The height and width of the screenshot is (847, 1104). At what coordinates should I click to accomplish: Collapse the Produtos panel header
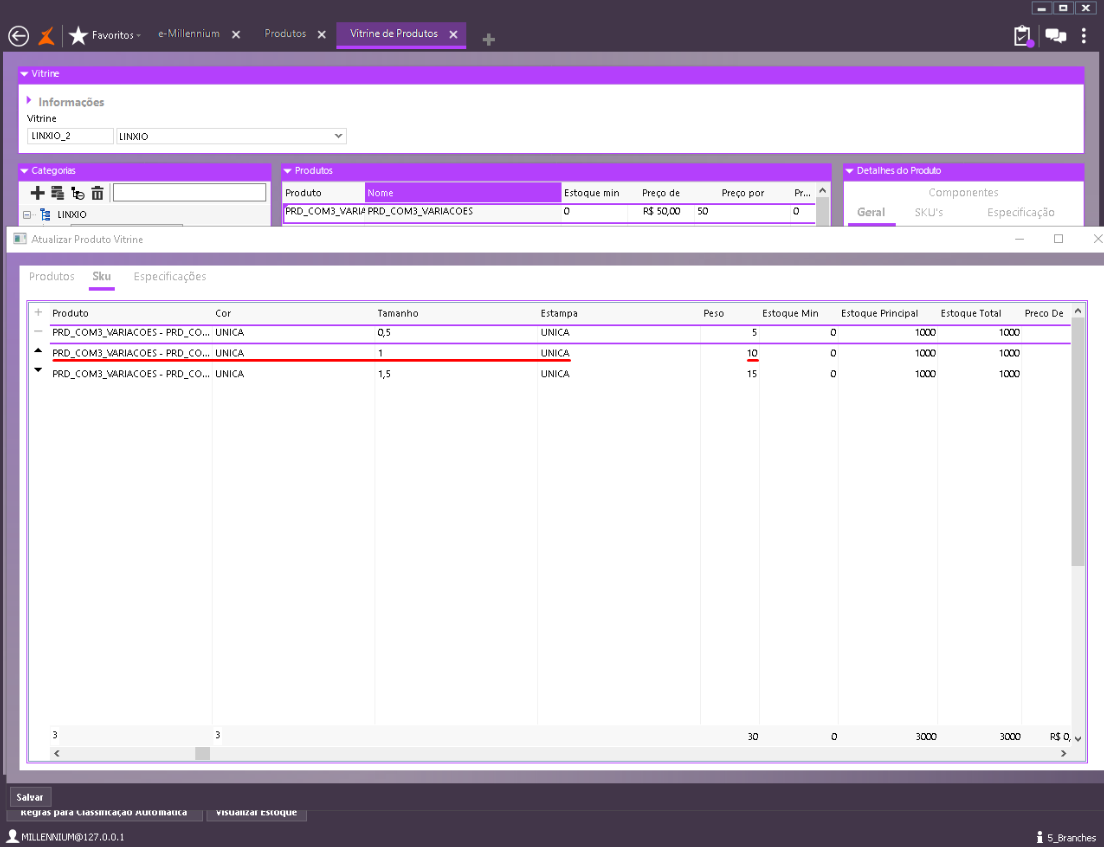288,171
